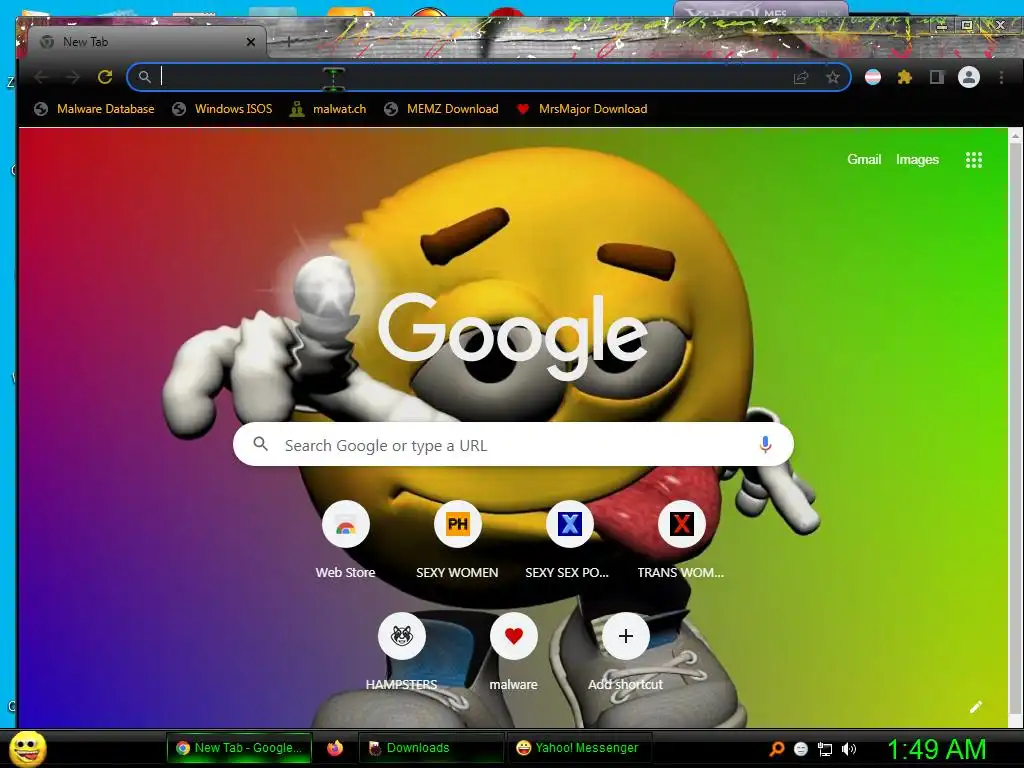The width and height of the screenshot is (1024, 768).
Task: Open the Google apps grid
Action: (x=974, y=160)
